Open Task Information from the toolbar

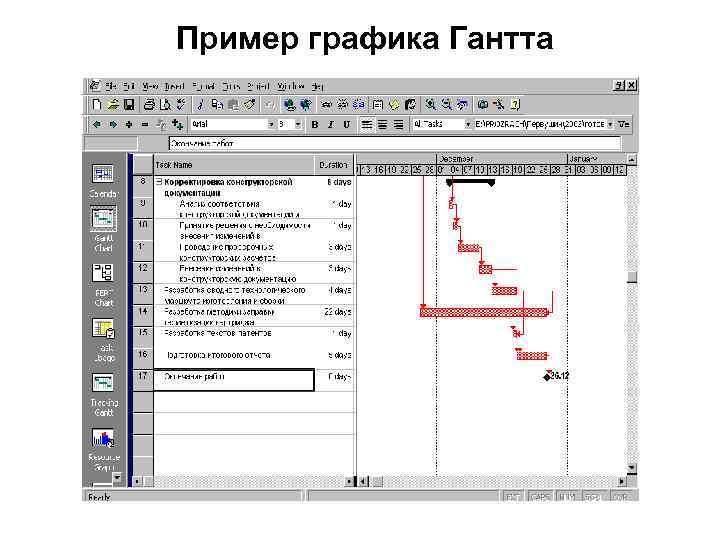(377, 105)
